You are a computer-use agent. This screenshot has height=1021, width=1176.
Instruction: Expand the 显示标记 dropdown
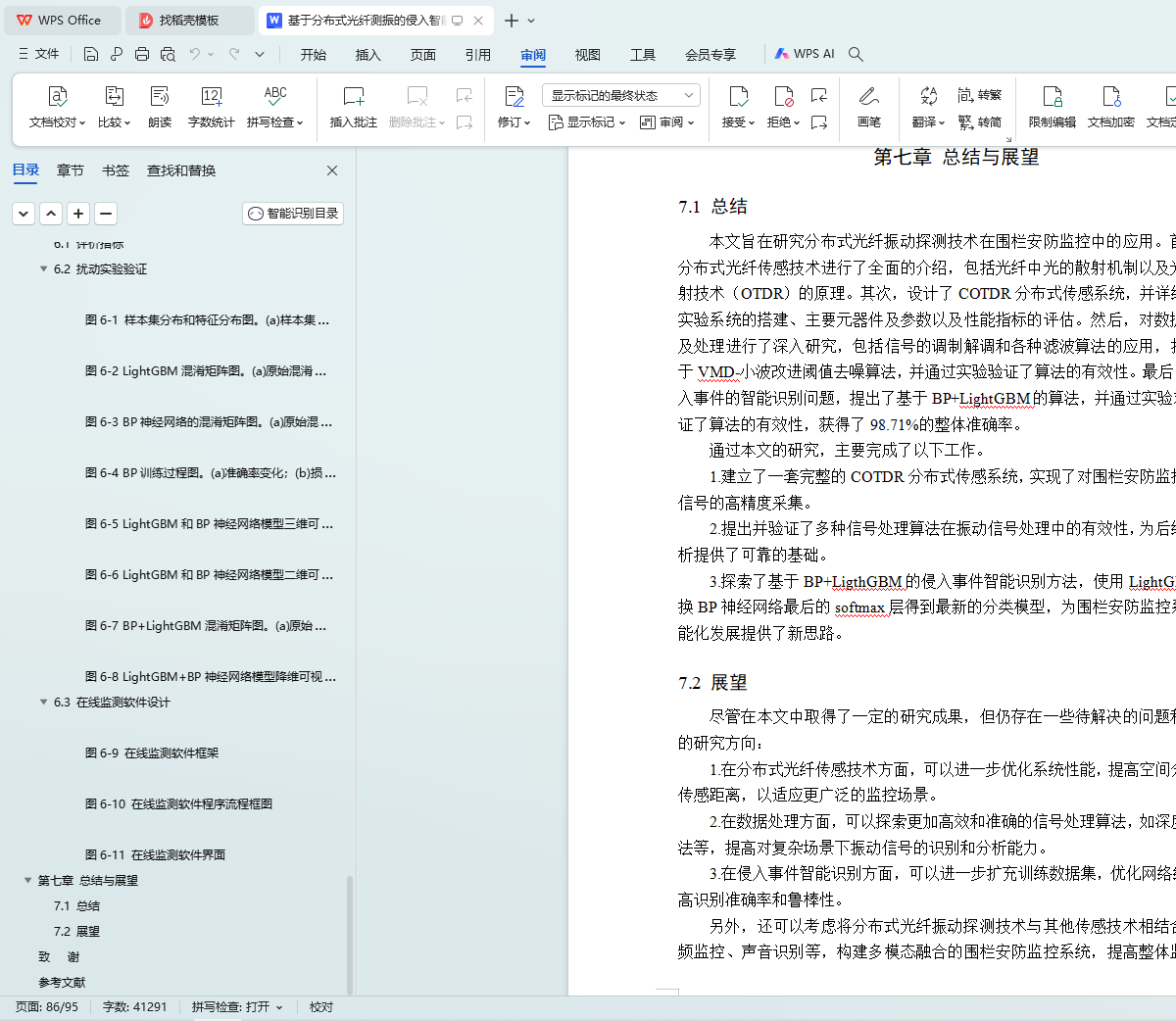pos(586,122)
